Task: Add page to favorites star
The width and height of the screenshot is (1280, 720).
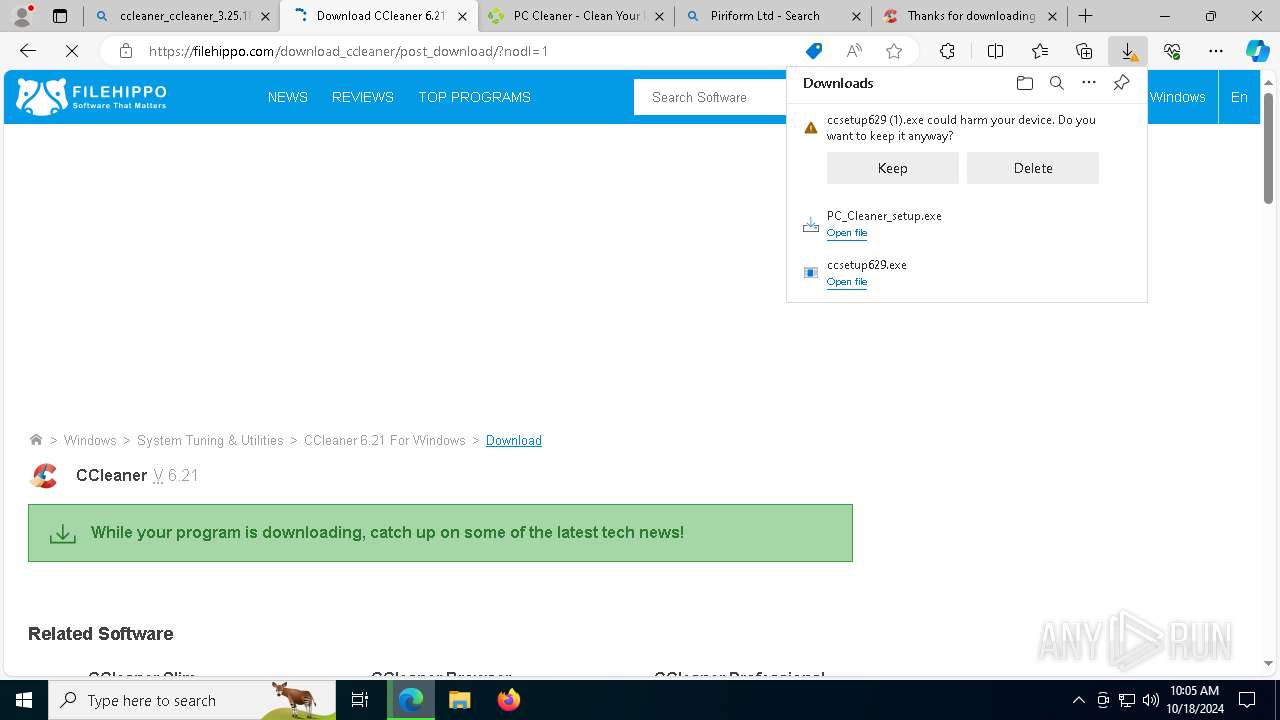Action: tap(894, 51)
